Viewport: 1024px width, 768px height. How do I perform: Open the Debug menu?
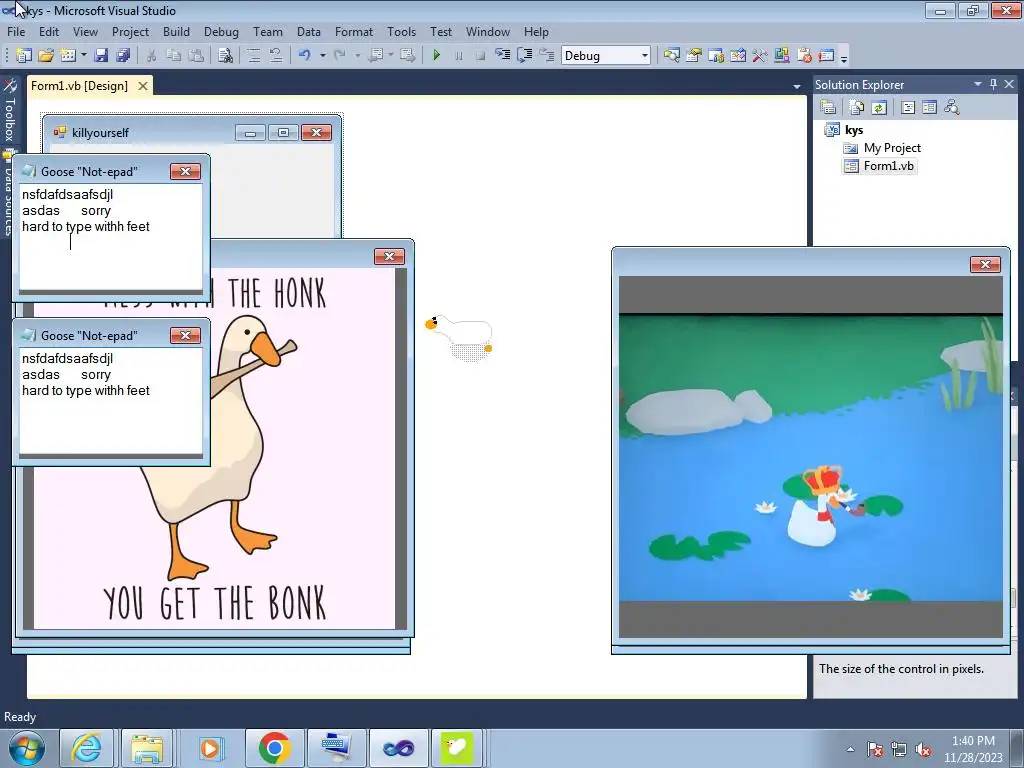click(221, 31)
